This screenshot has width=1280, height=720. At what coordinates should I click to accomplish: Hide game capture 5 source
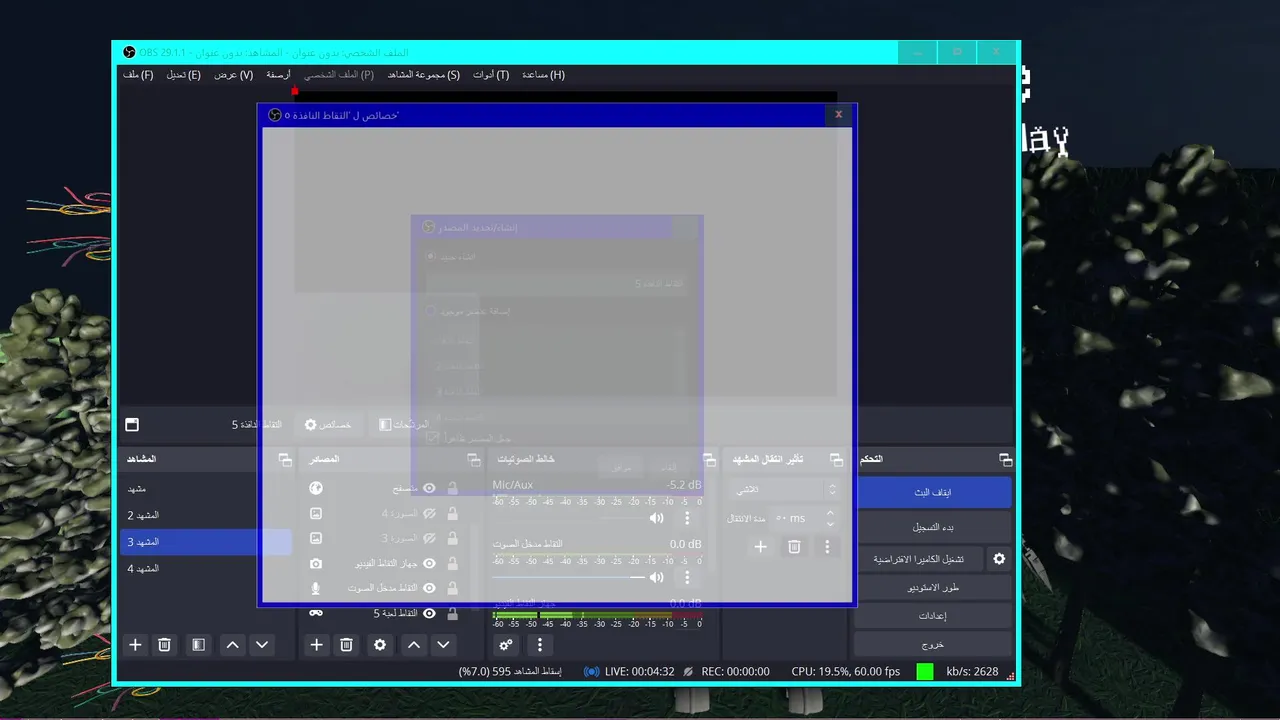pyautogui.click(x=429, y=613)
